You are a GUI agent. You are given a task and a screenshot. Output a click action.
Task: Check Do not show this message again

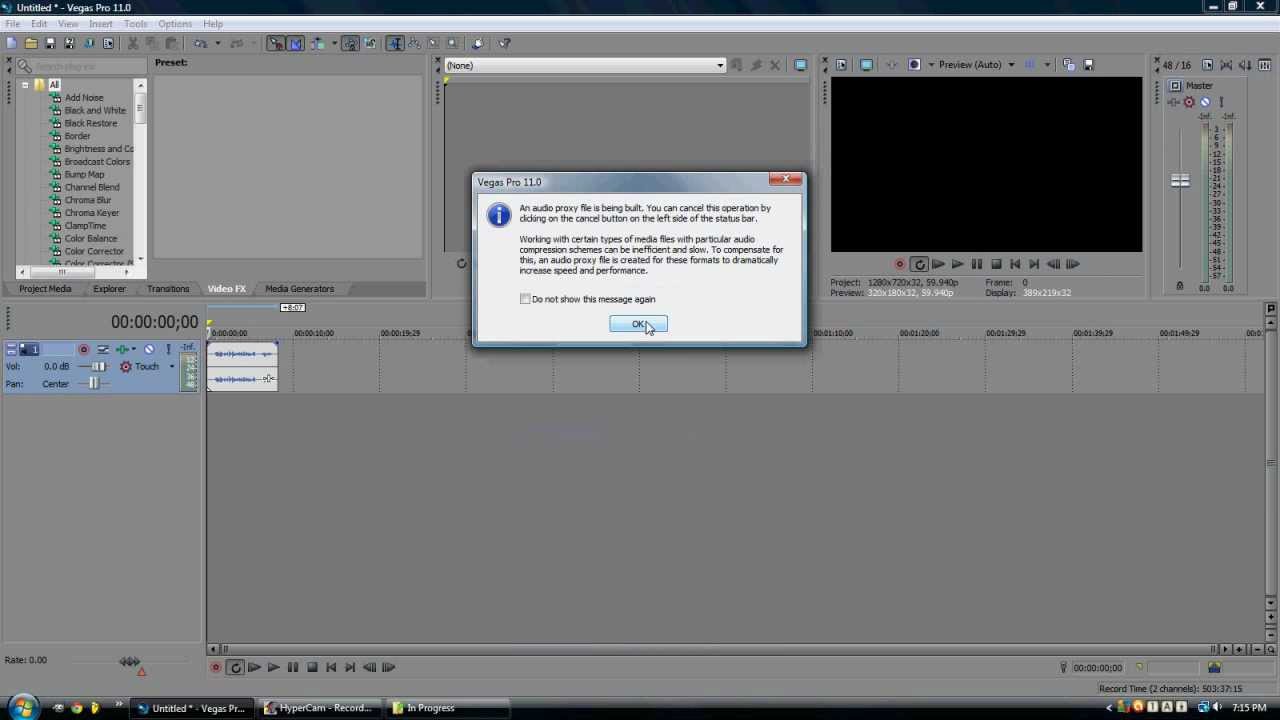(525, 299)
